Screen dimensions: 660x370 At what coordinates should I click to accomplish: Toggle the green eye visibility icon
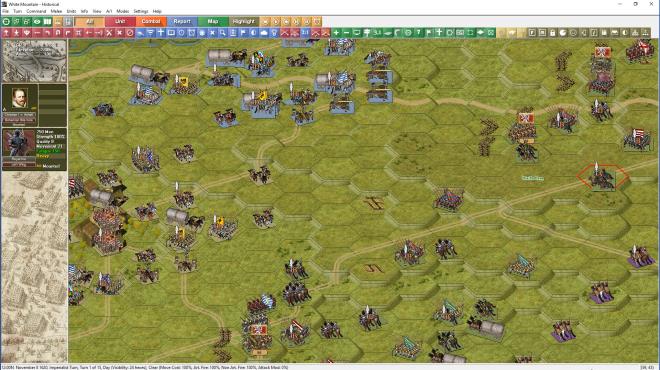point(37,21)
